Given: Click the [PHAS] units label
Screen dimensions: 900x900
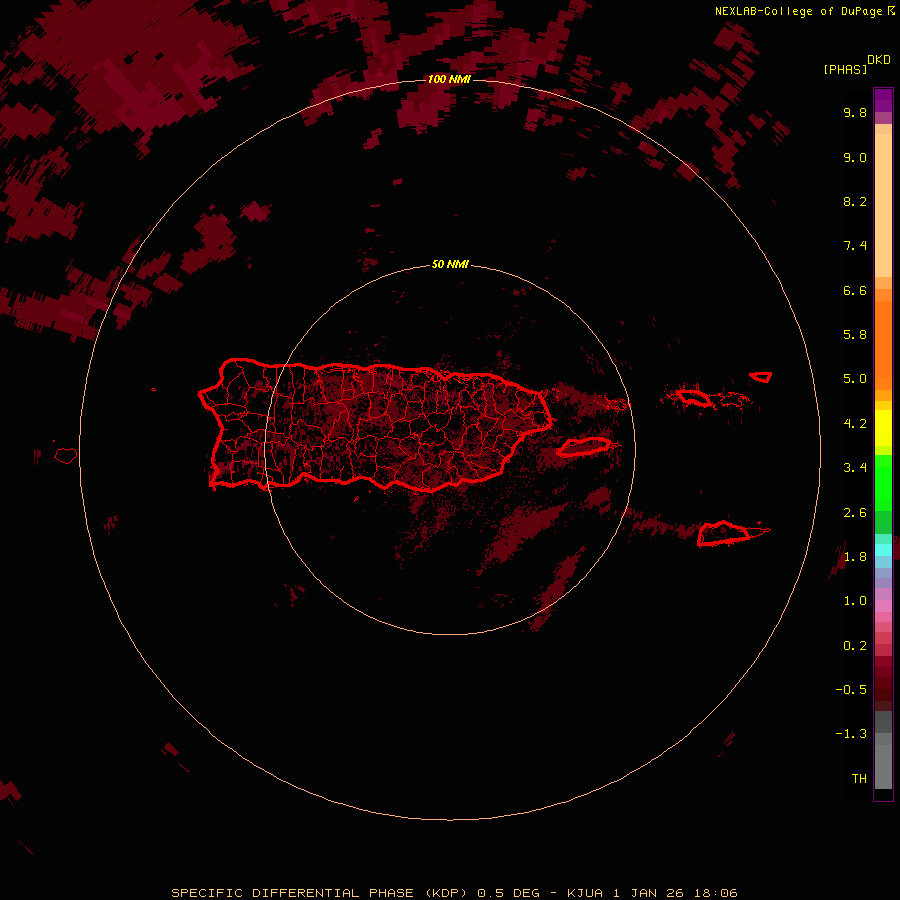Looking at the screenshot, I should (x=845, y=70).
